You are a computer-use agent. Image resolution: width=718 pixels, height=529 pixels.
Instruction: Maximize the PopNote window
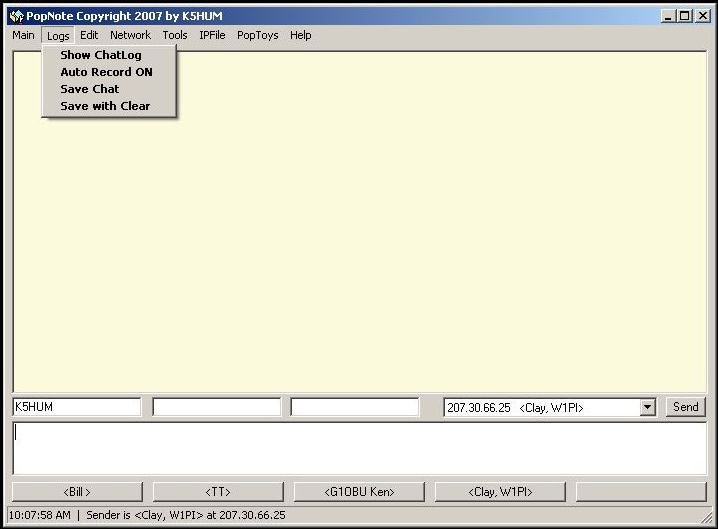685,16
